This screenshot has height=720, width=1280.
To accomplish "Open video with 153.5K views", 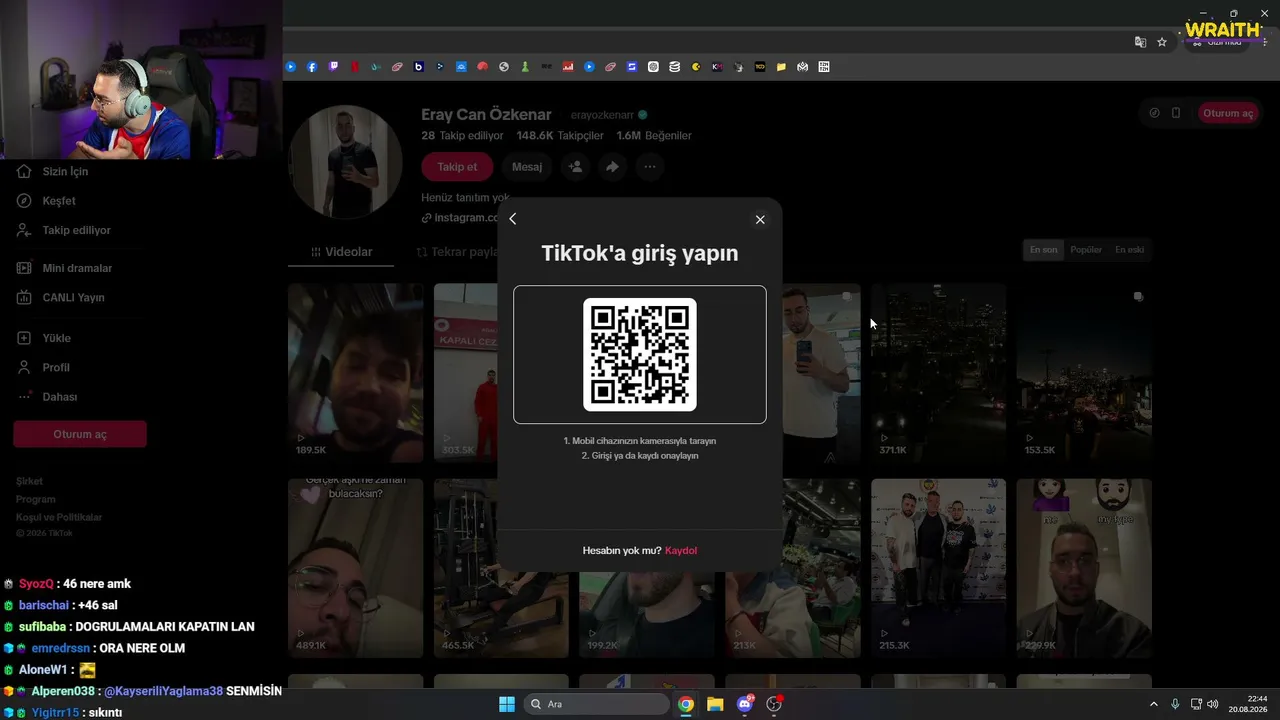I will pyautogui.click(x=1084, y=372).
